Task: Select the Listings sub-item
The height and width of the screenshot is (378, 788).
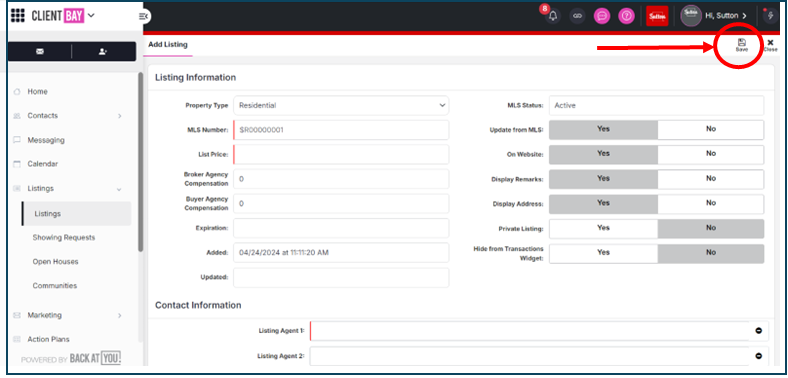Action: tap(76, 214)
